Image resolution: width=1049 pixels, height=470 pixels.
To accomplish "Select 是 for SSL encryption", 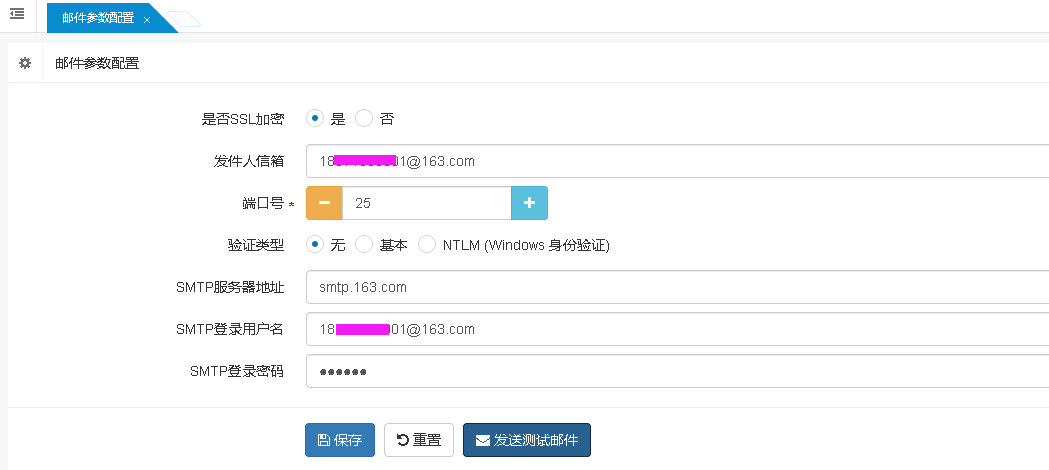I will 315,118.
